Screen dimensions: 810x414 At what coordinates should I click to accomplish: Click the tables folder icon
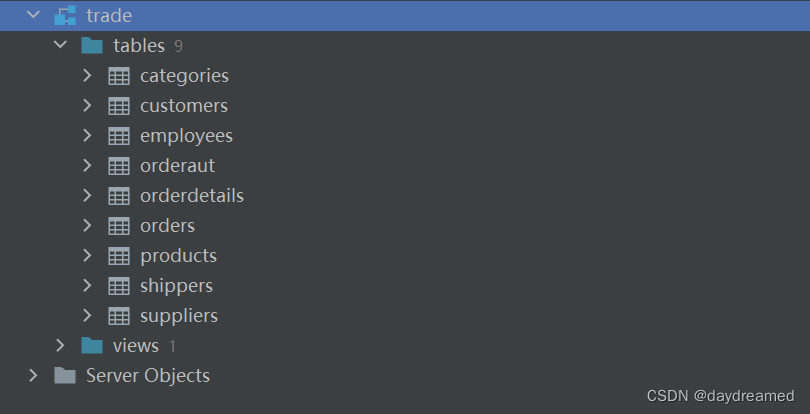tap(92, 46)
